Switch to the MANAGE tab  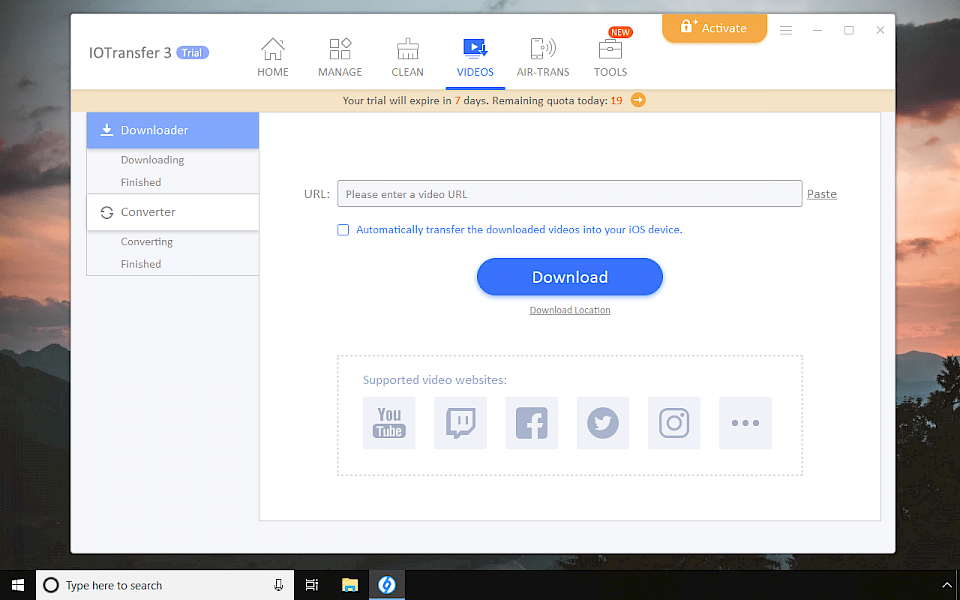340,58
